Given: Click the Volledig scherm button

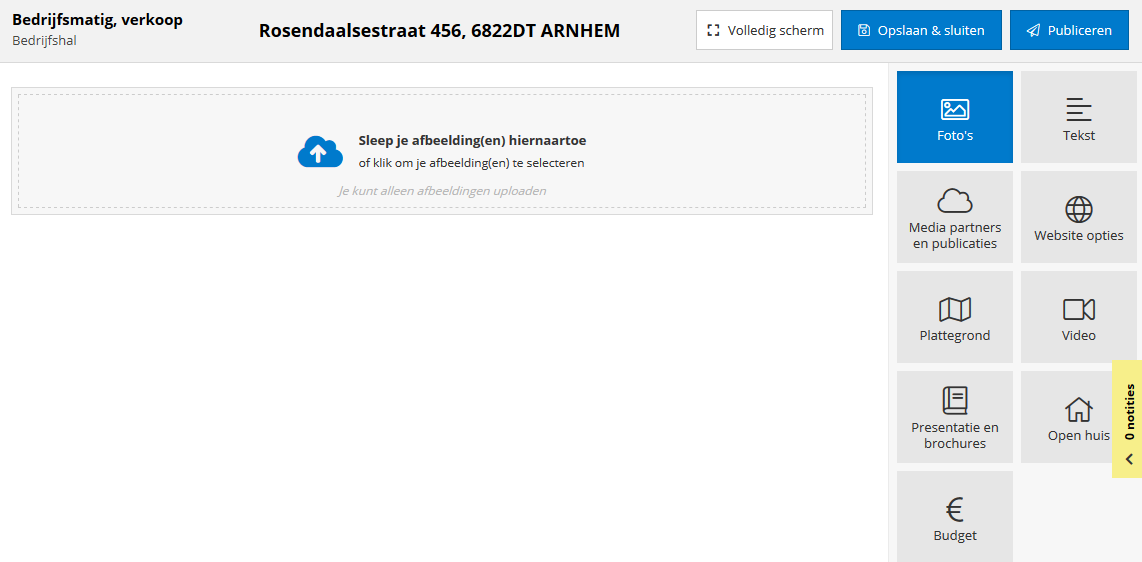Looking at the screenshot, I should point(764,31).
